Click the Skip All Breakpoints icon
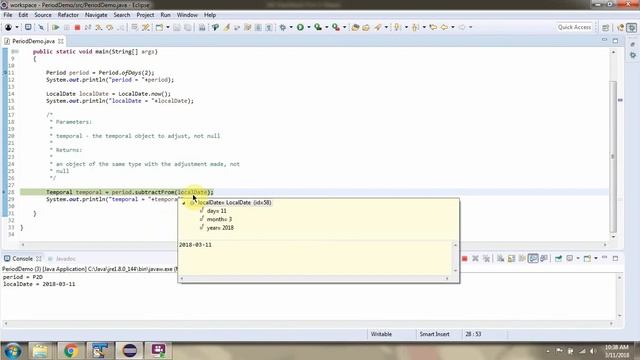 coord(41,27)
